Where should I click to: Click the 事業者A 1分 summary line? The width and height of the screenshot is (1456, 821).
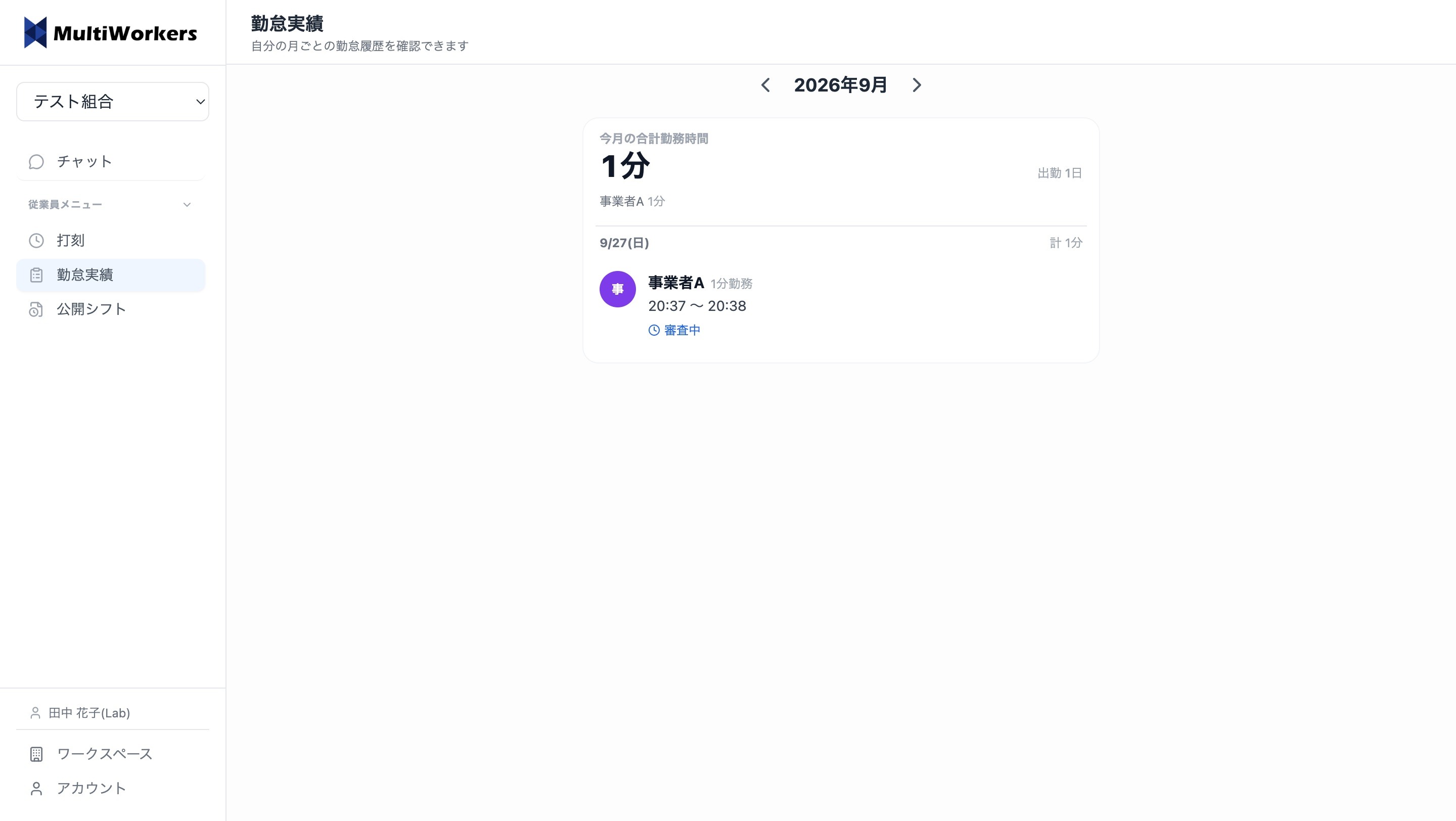click(632, 201)
